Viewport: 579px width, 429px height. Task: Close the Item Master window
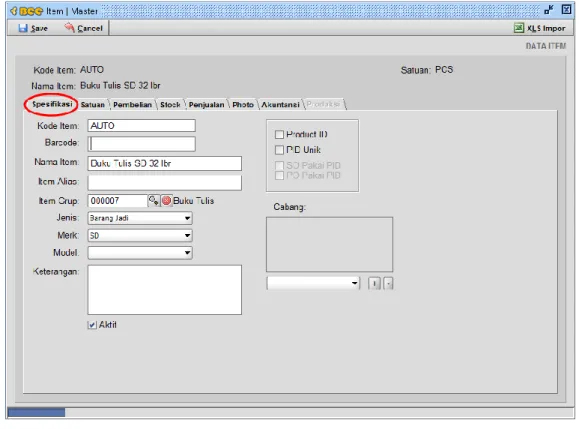pyautogui.click(x=566, y=10)
